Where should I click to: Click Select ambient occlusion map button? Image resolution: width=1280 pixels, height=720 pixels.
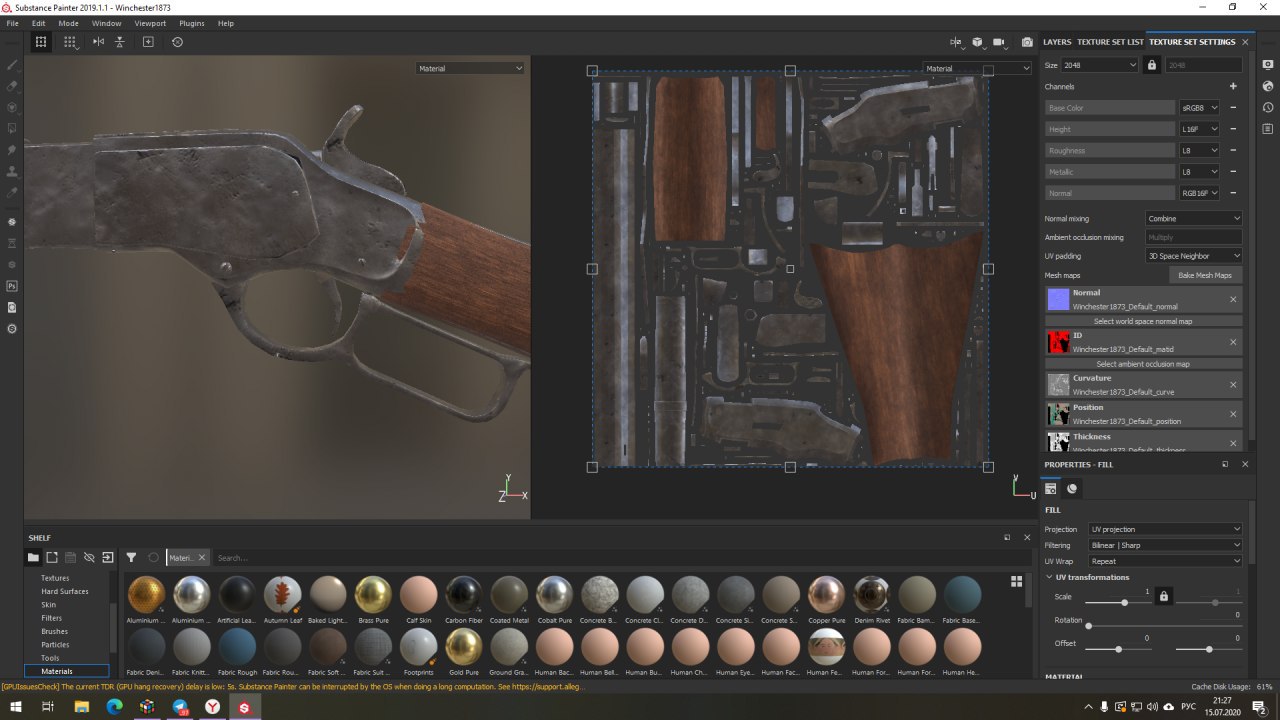tap(1142, 364)
